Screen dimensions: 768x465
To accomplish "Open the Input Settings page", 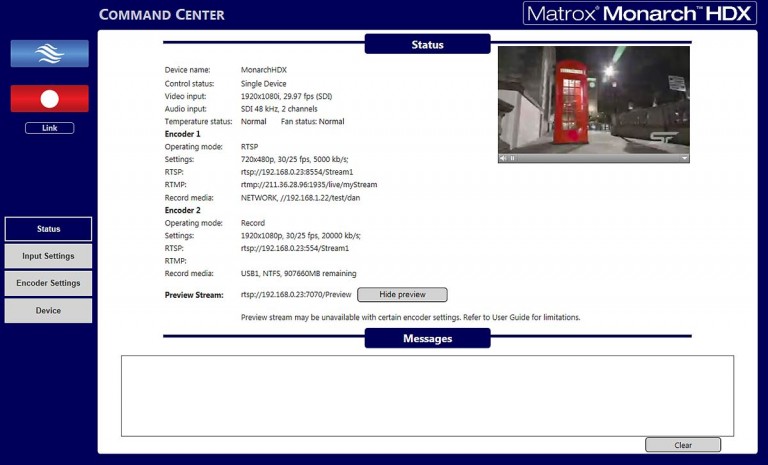I will (x=48, y=256).
